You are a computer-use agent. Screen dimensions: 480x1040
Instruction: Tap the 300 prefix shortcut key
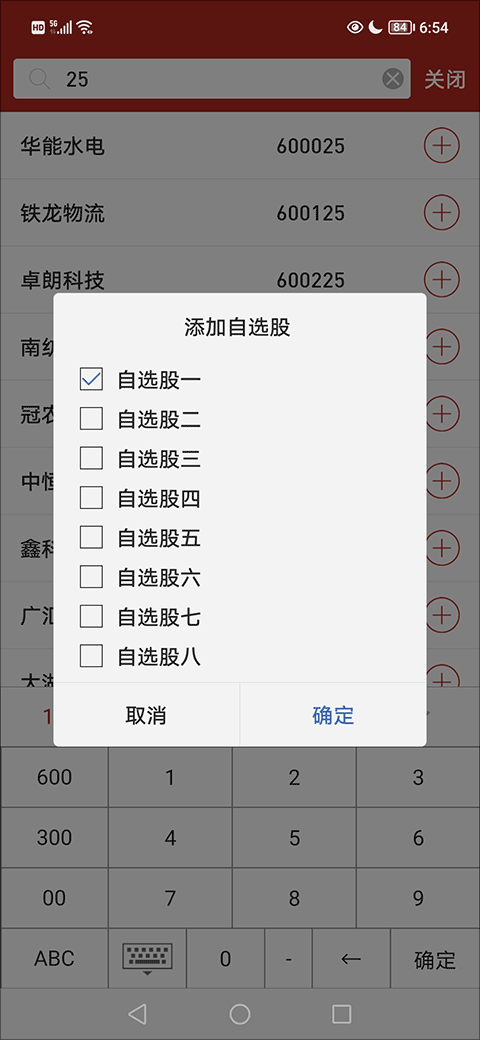click(x=54, y=838)
